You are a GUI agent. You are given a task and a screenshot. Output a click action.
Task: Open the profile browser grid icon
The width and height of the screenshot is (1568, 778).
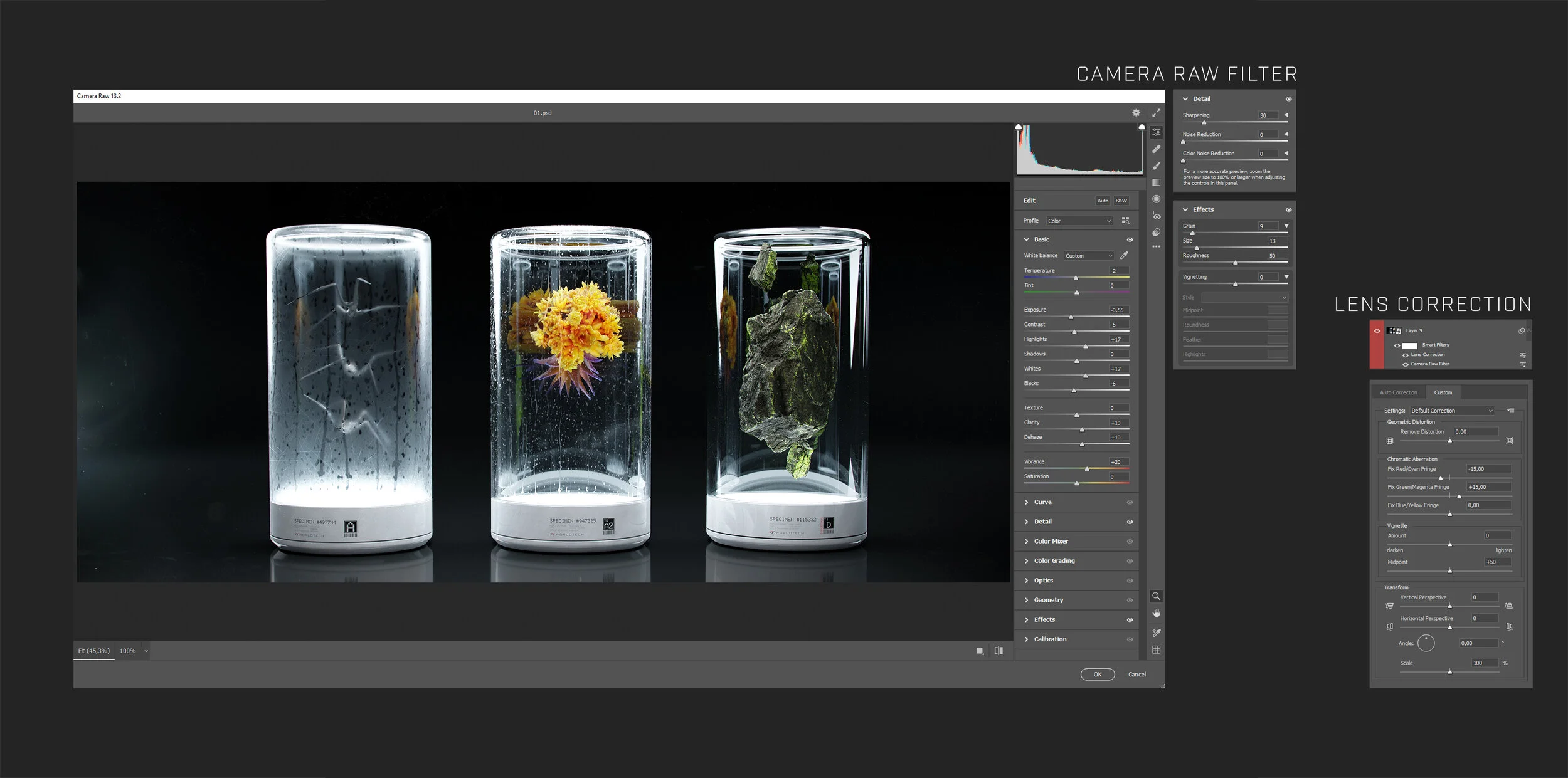click(1125, 221)
